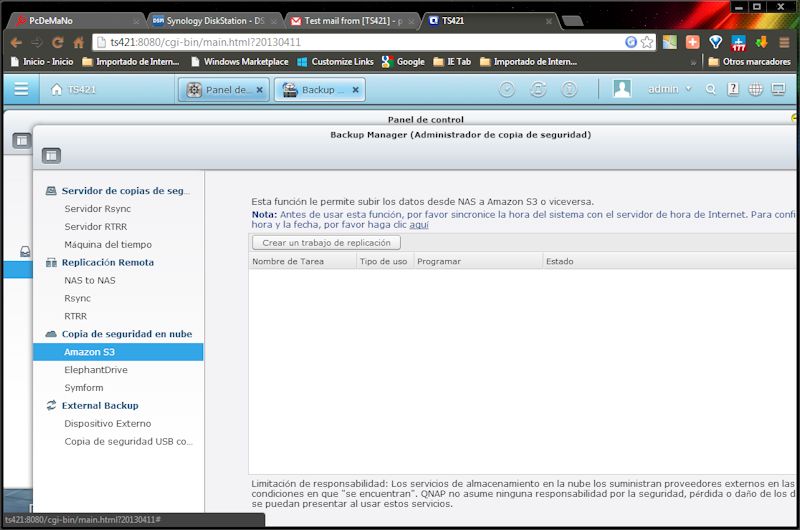800x530 pixels.
Task: Switch to PcDeMaNo browser tab
Action: pos(77,21)
